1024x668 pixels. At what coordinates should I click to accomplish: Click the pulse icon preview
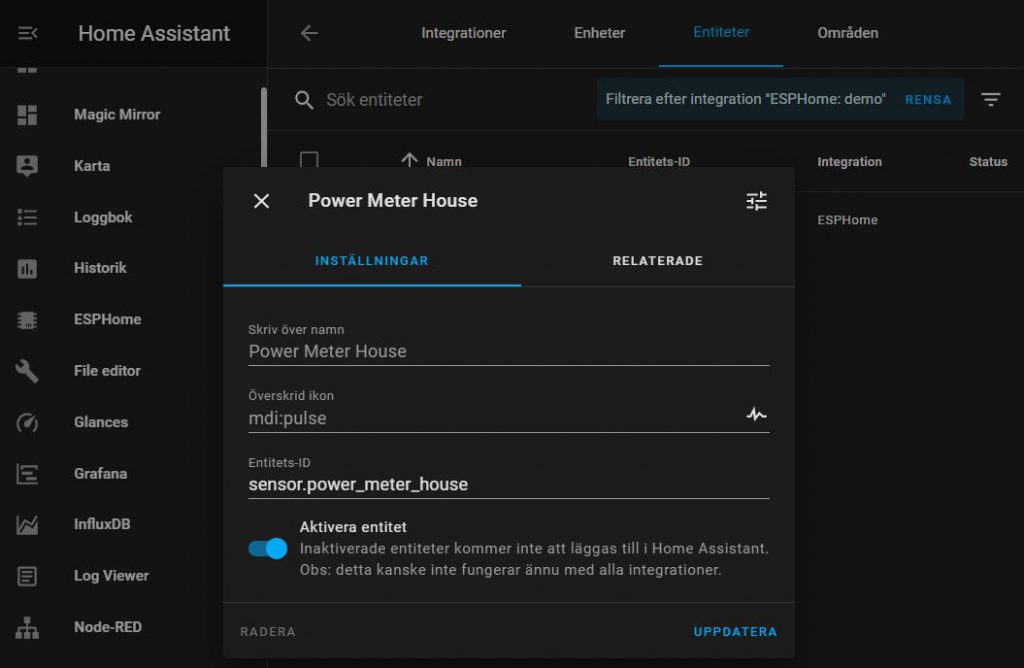[x=756, y=415]
